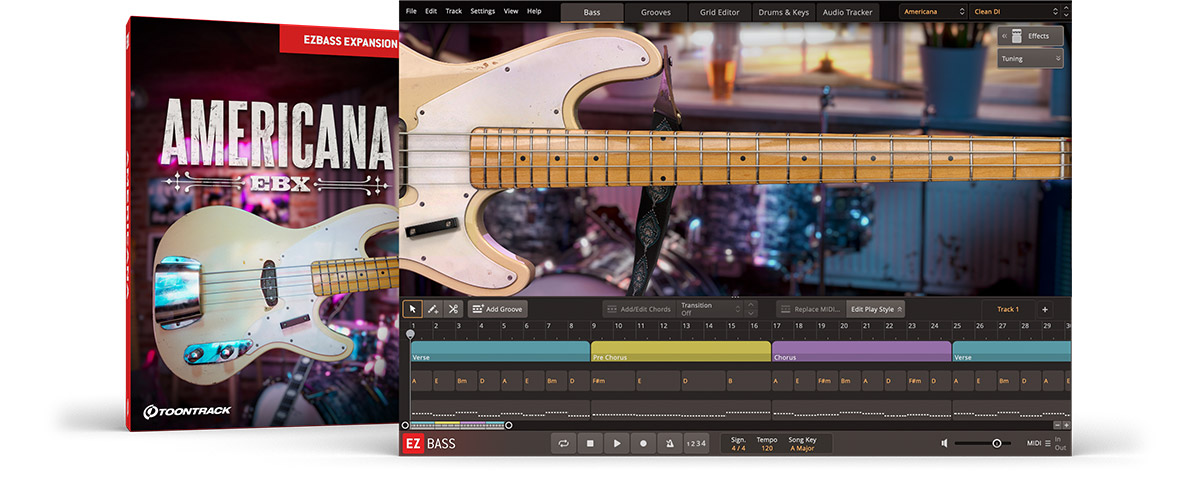The height and width of the screenshot is (488, 1200).
Task: Open the View menu
Action: tap(511, 11)
